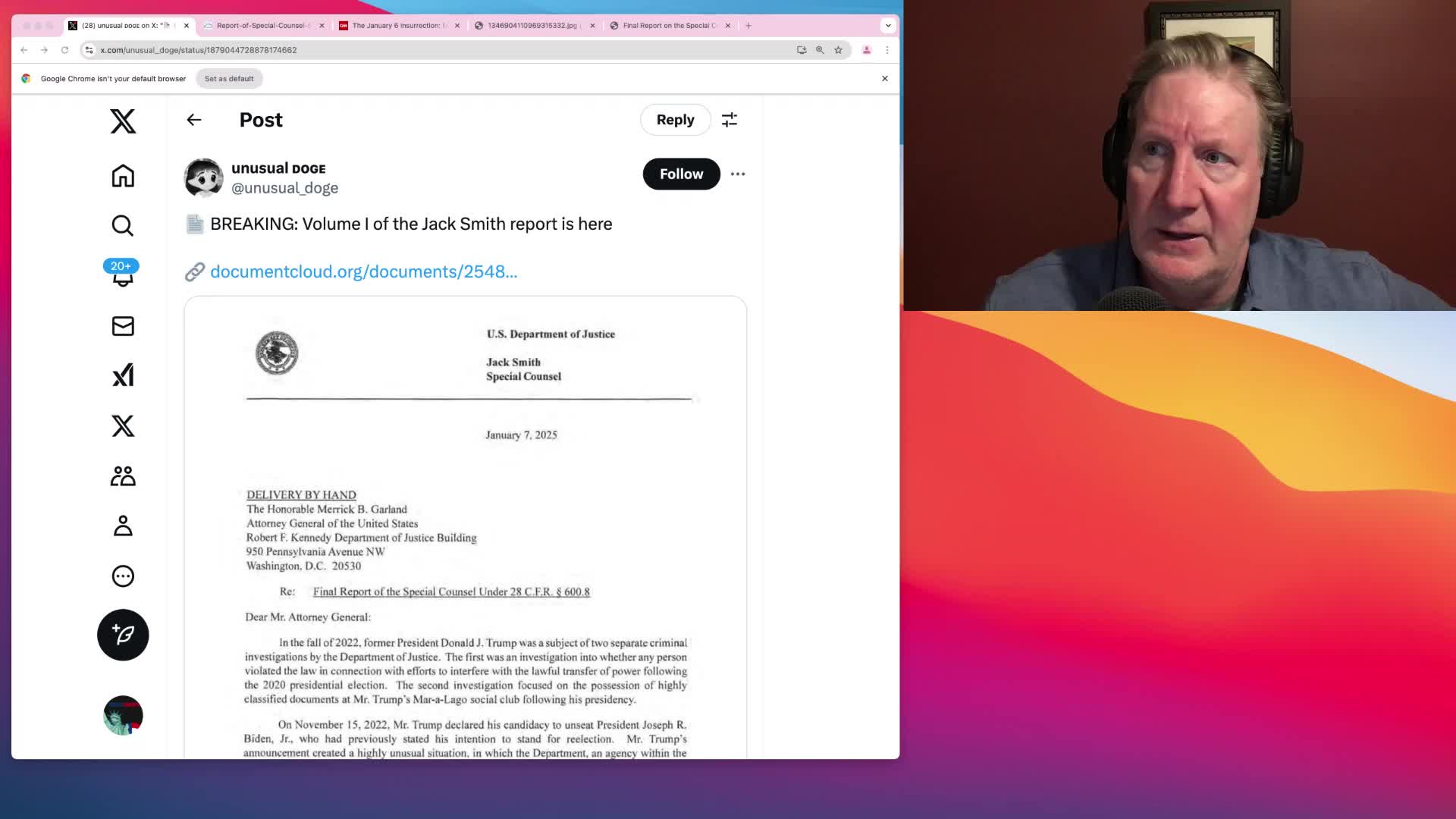Open the post's three-dot more menu
Image resolution: width=1456 pixels, height=819 pixels.
738,174
